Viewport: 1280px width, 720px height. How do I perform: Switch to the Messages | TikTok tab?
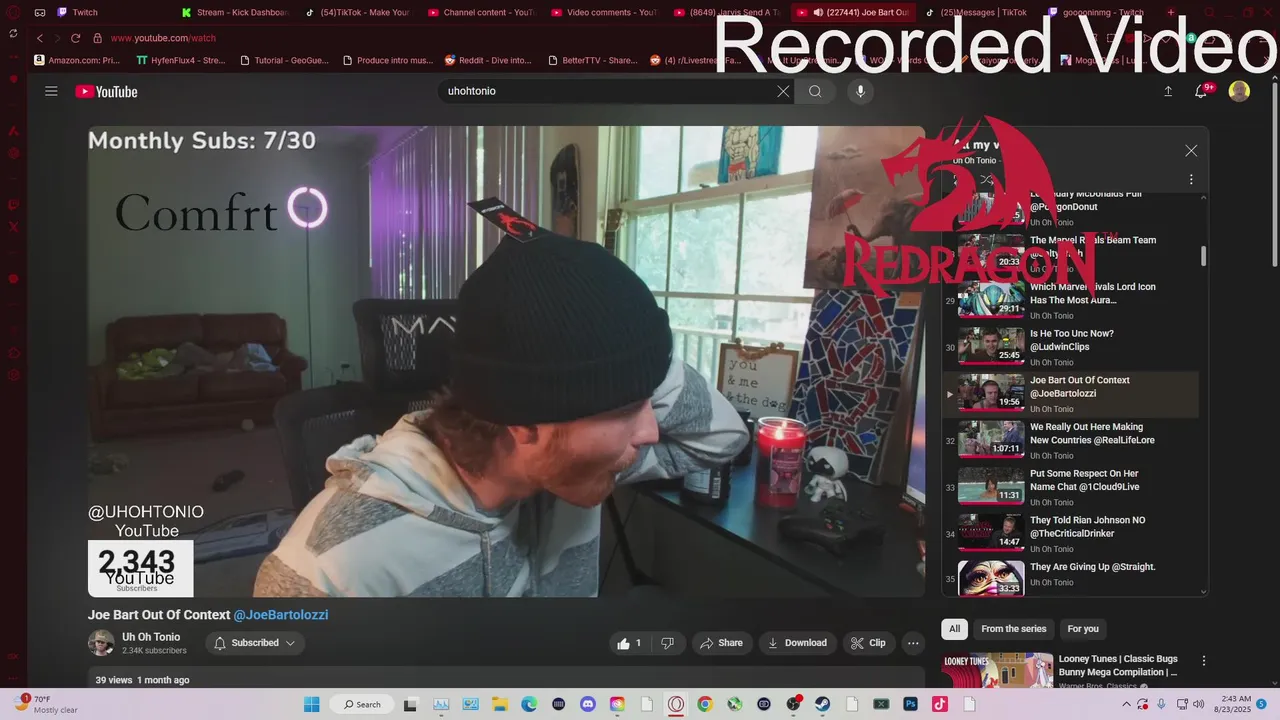coord(976,13)
